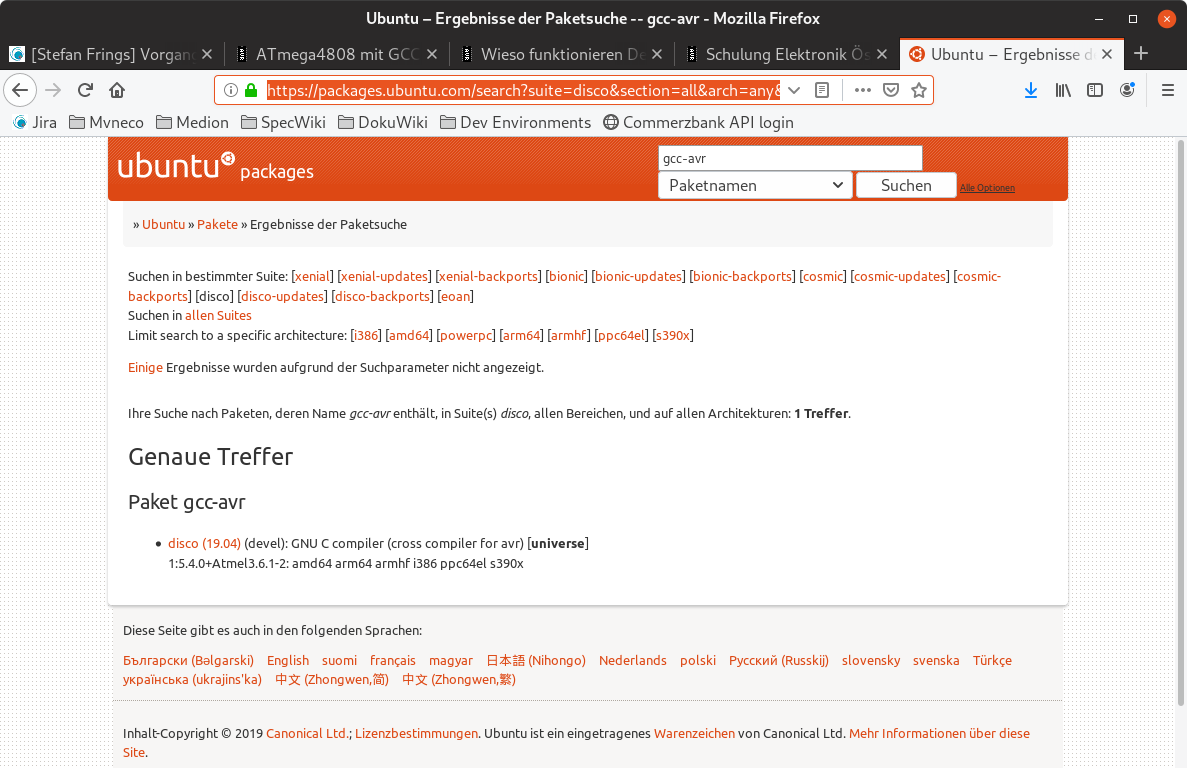Close the Stefan Frings tab
Image resolution: width=1187 pixels, height=768 pixels.
click(x=207, y=54)
